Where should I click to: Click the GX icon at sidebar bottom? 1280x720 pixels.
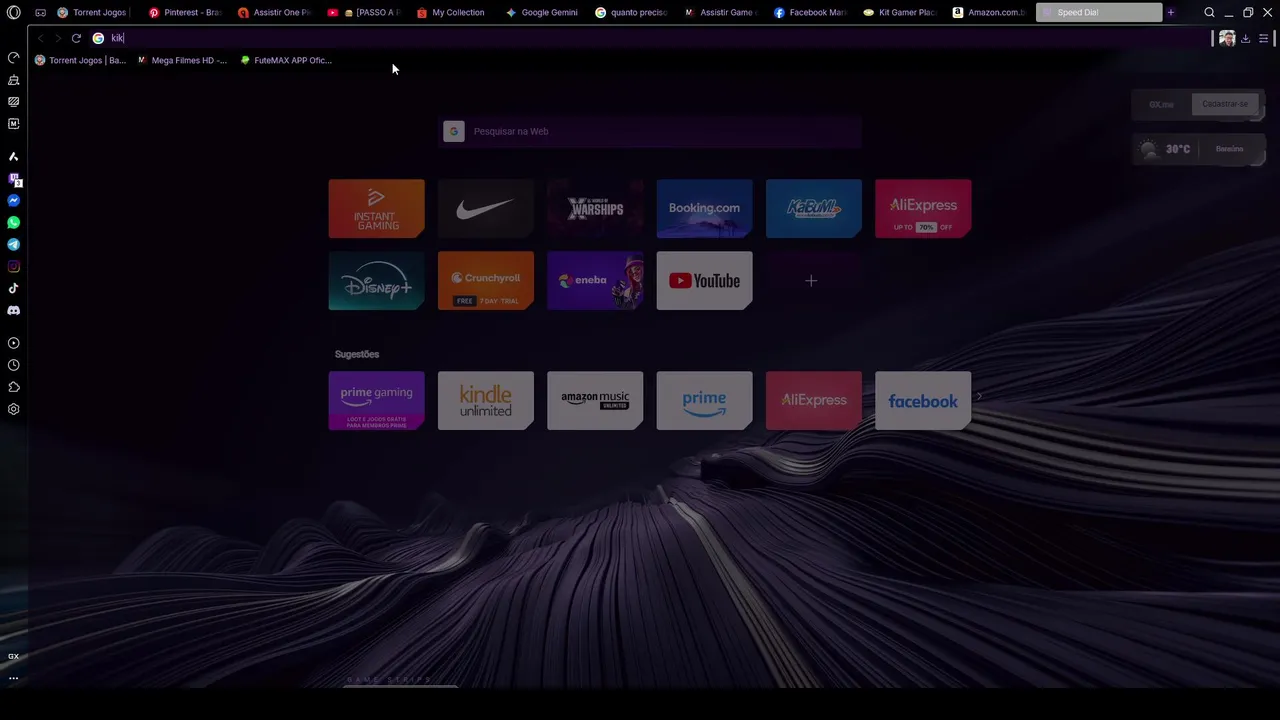tap(13, 656)
